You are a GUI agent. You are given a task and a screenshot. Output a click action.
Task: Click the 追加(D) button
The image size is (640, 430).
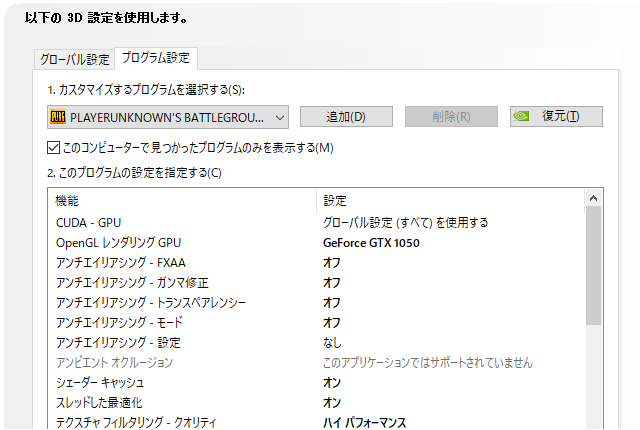coord(346,117)
